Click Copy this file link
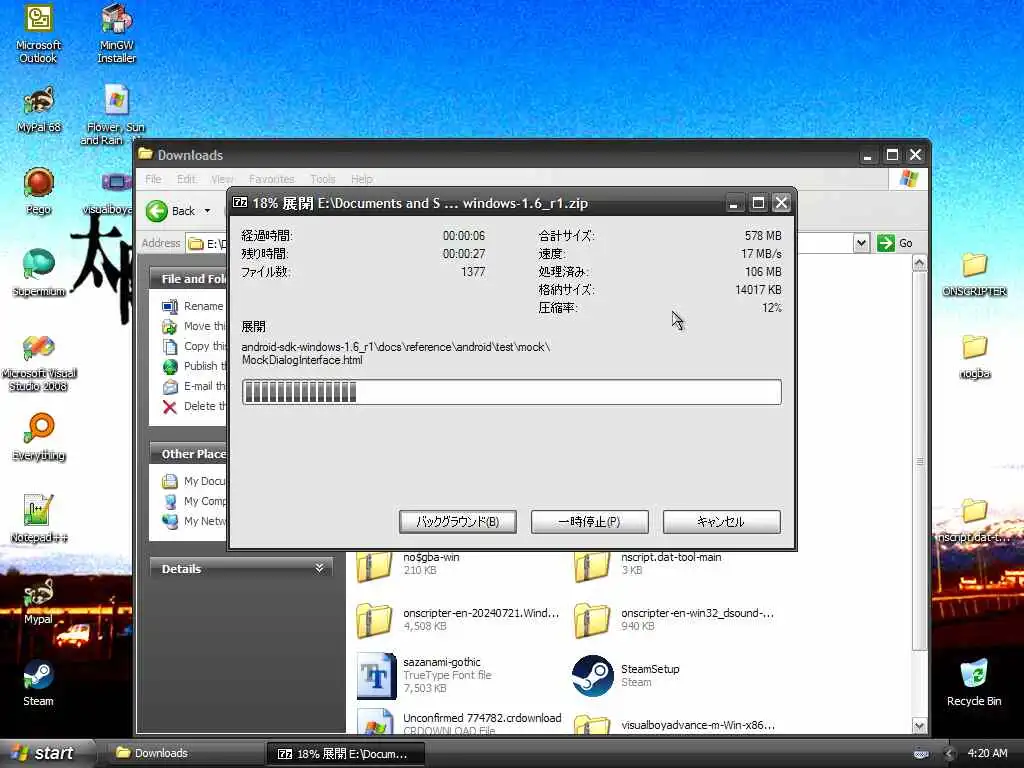The width and height of the screenshot is (1024, 768). click(205, 346)
